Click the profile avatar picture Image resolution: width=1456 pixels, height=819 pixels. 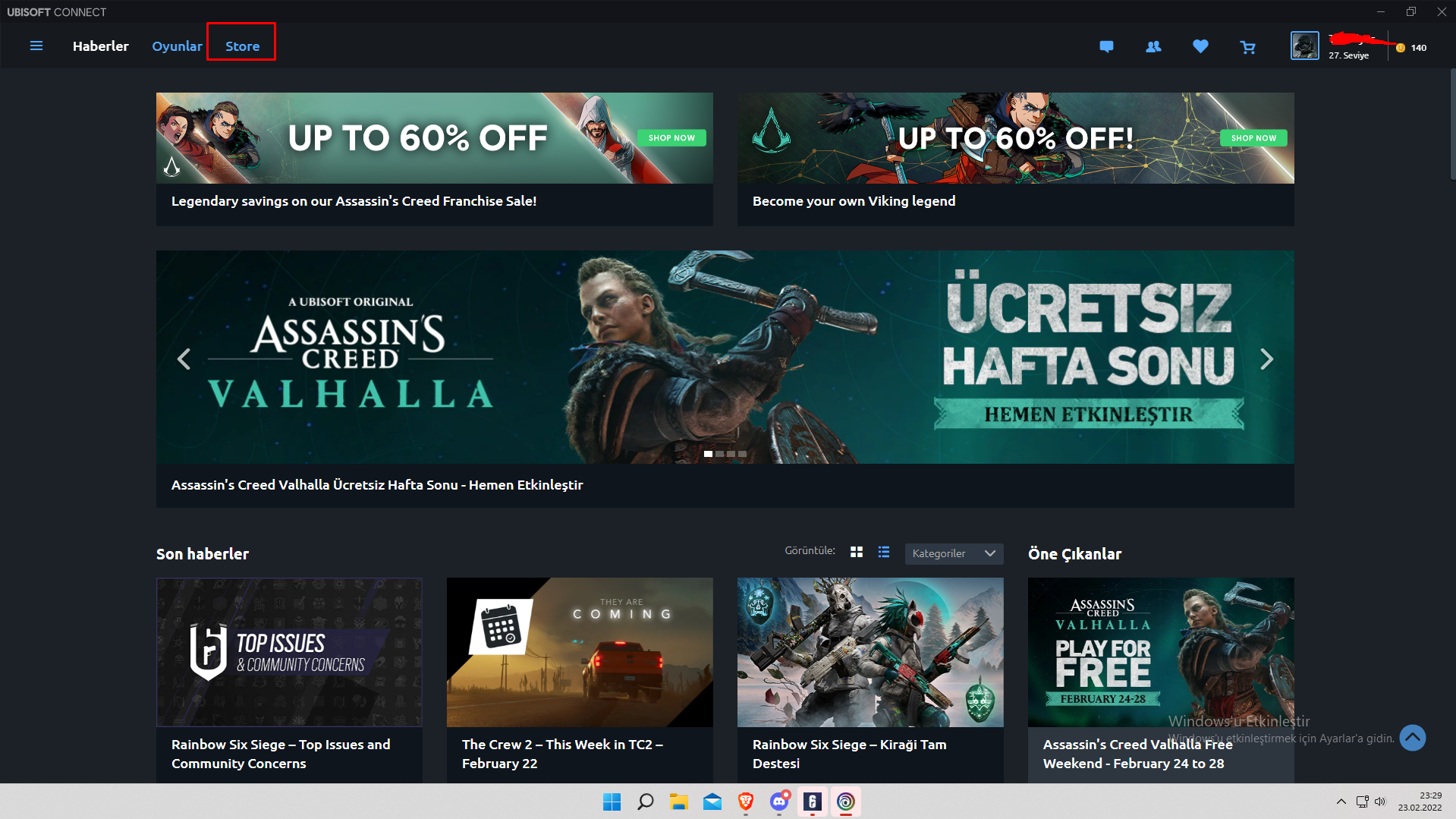pyautogui.click(x=1305, y=46)
